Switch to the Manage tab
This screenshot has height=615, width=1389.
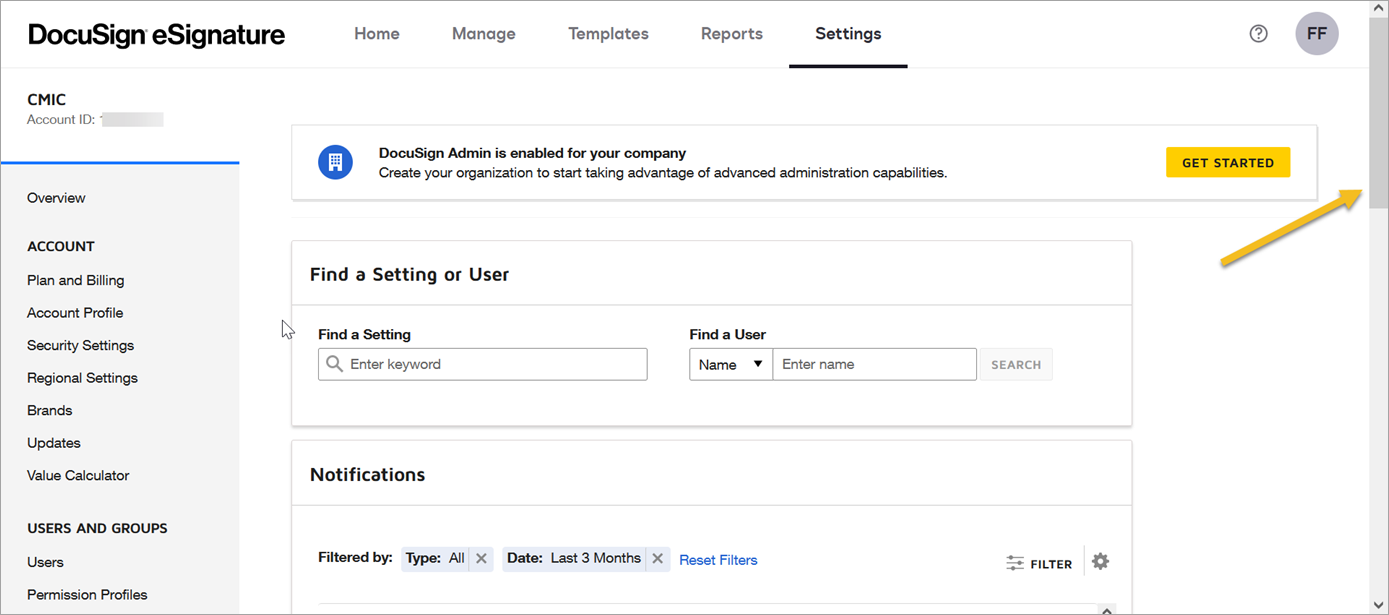483,33
